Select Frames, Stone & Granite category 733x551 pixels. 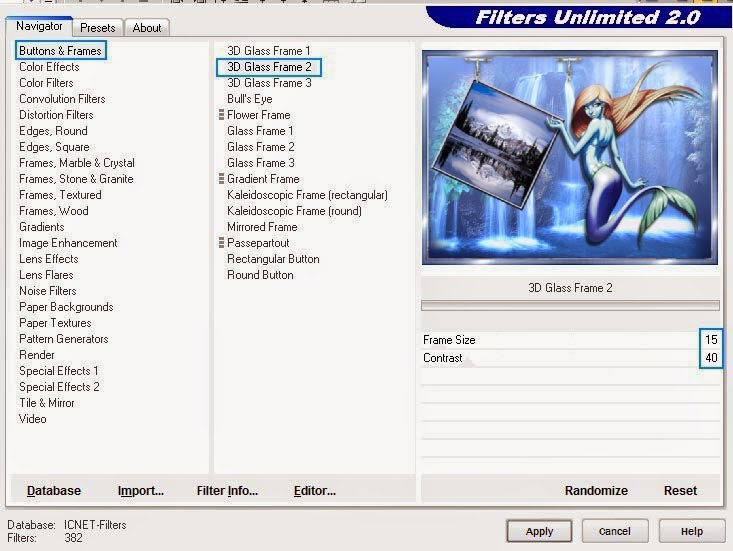pos(76,179)
